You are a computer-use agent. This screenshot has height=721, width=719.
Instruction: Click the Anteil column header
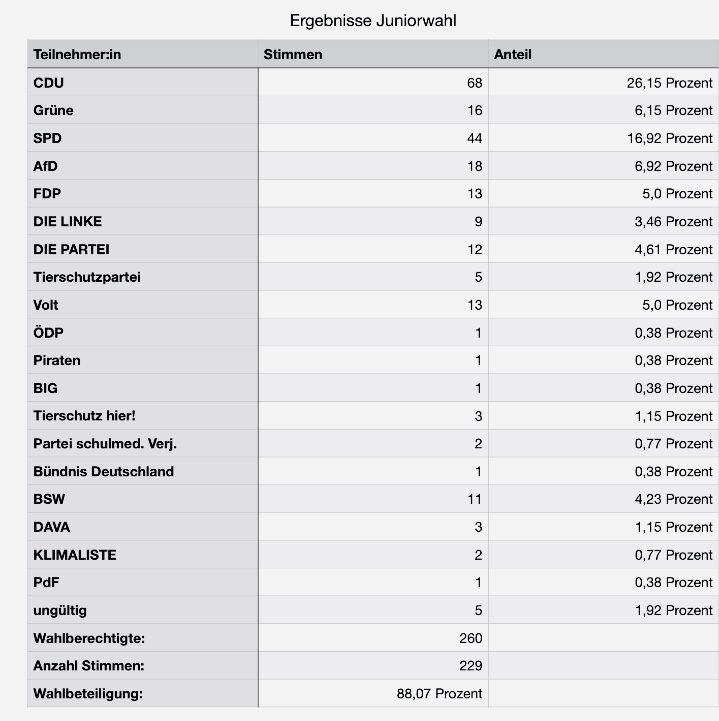coord(603,54)
